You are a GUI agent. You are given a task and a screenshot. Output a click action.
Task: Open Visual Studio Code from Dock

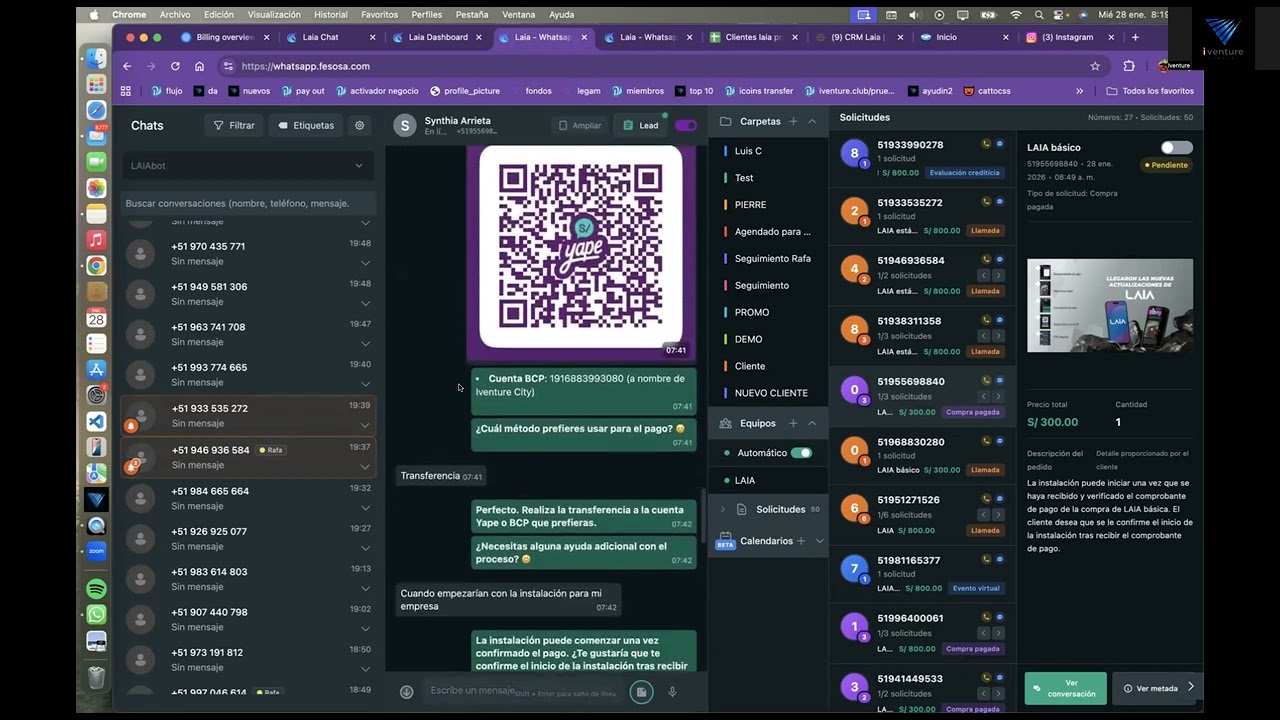[x=96, y=421]
